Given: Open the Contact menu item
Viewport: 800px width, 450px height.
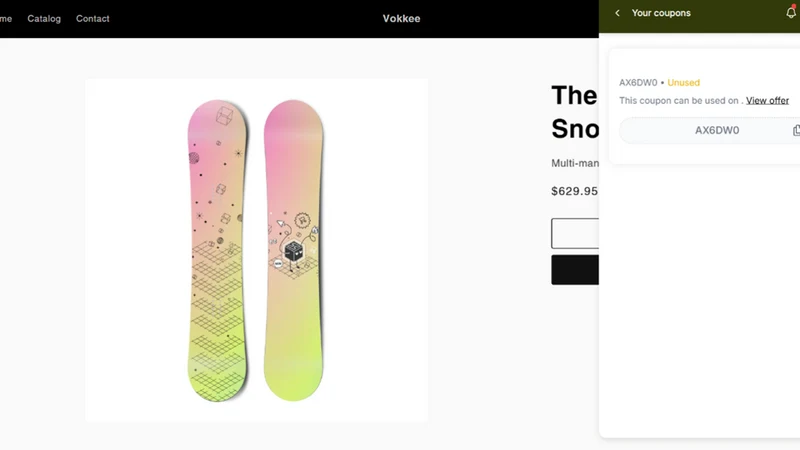Looking at the screenshot, I should [x=92, y=19].
